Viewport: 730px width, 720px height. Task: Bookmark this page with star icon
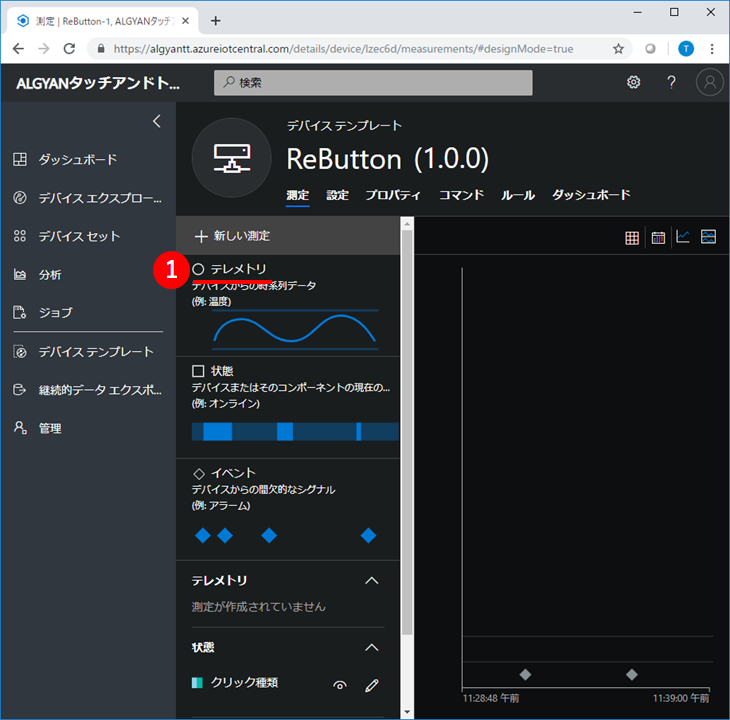pos(618,48)
